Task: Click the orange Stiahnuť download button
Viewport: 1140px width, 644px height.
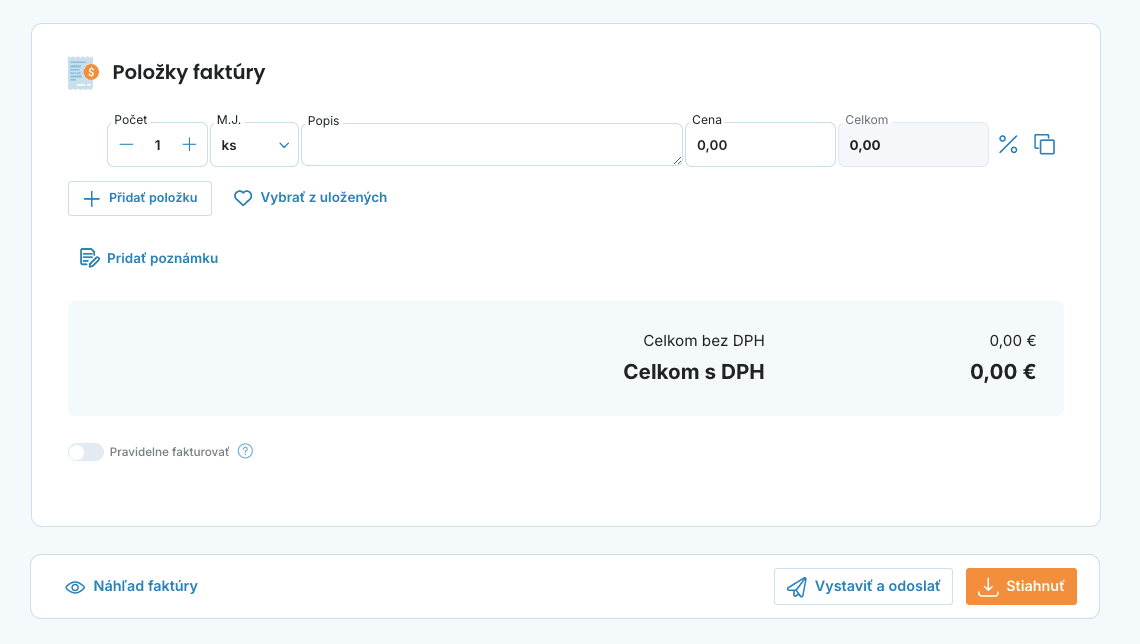Action: coord(1020,586)
